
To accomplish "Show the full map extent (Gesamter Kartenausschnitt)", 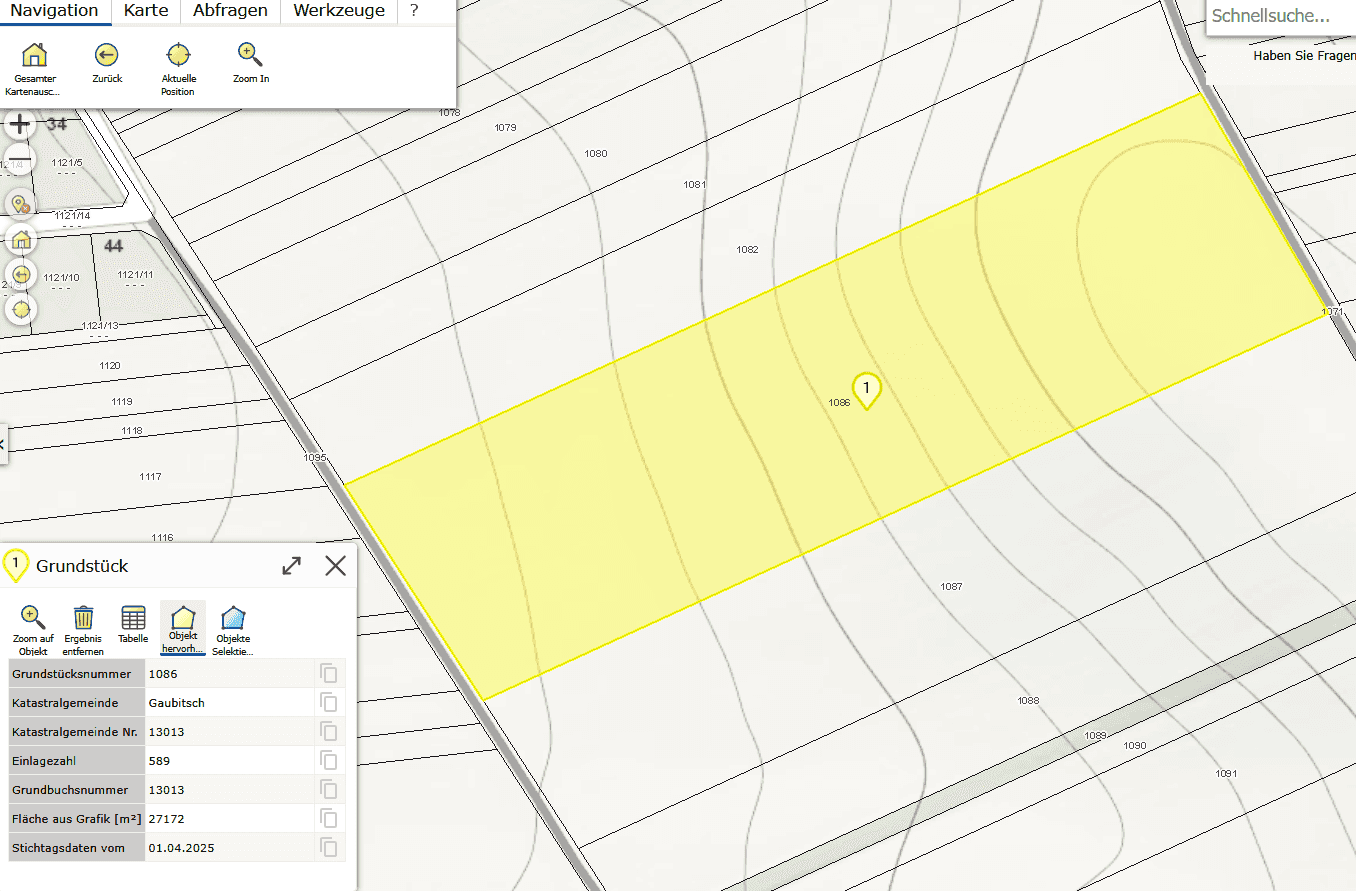I will (x=35, y=68).
